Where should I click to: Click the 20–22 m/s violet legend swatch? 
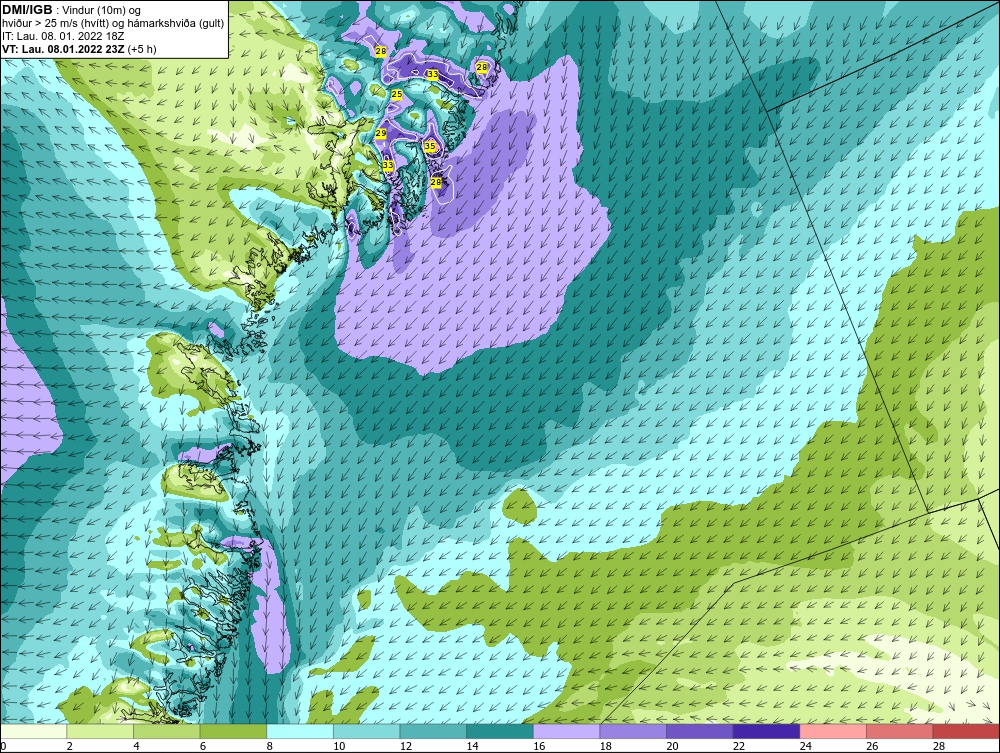coord(700,731)
